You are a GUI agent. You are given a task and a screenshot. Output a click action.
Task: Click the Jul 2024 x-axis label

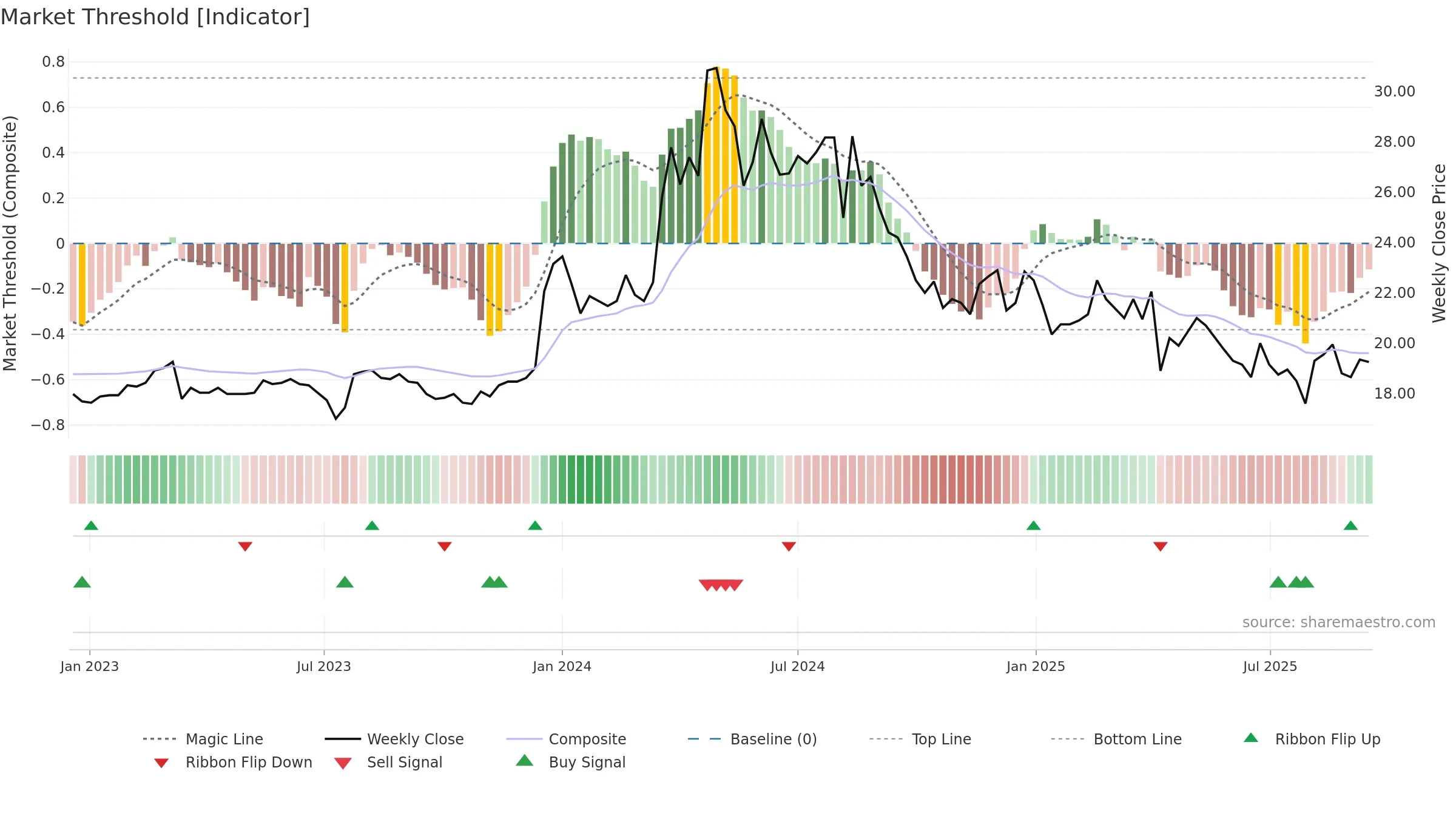coord(798,666)
